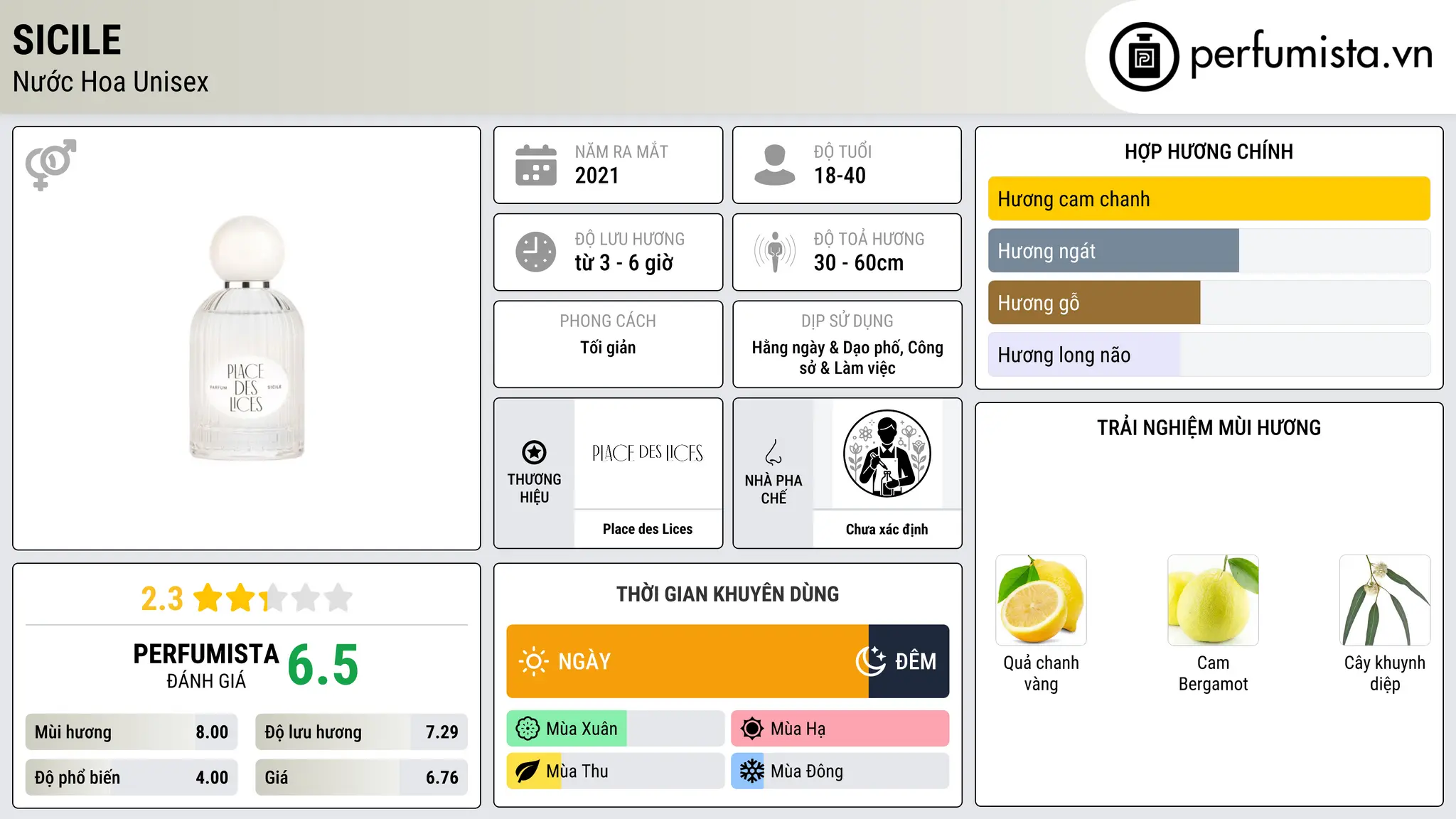The width and height of the screenshot is (1456, 819).
Task: Click the Hằng ngày & Dạo phố occasion text
Action: pos(847,358)
